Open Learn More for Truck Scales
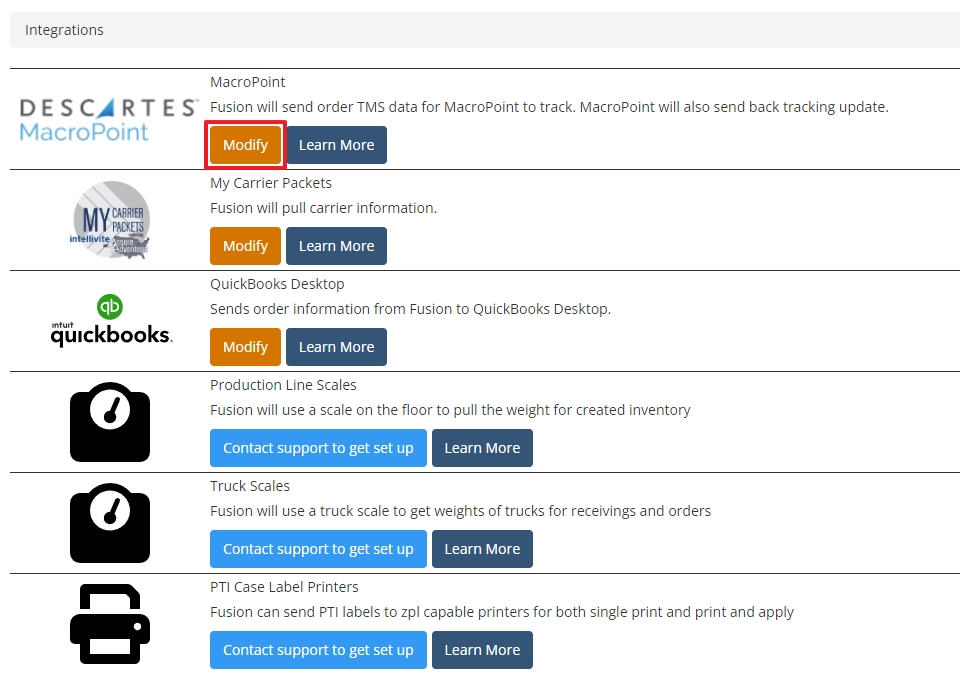 click(x=482, y=549)
